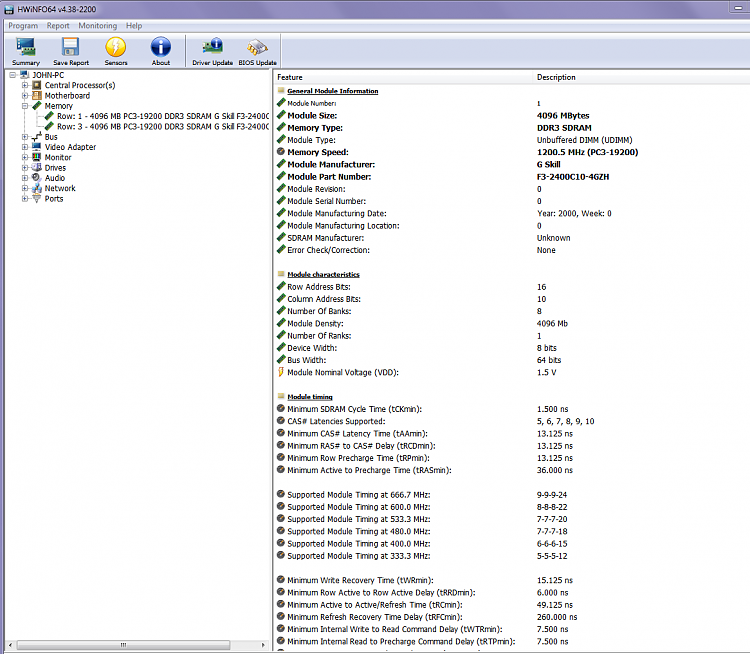Screen dimensions: 750x654
Task: Click the JOHN-PC computer icon
Action: (x=24, y=75)
